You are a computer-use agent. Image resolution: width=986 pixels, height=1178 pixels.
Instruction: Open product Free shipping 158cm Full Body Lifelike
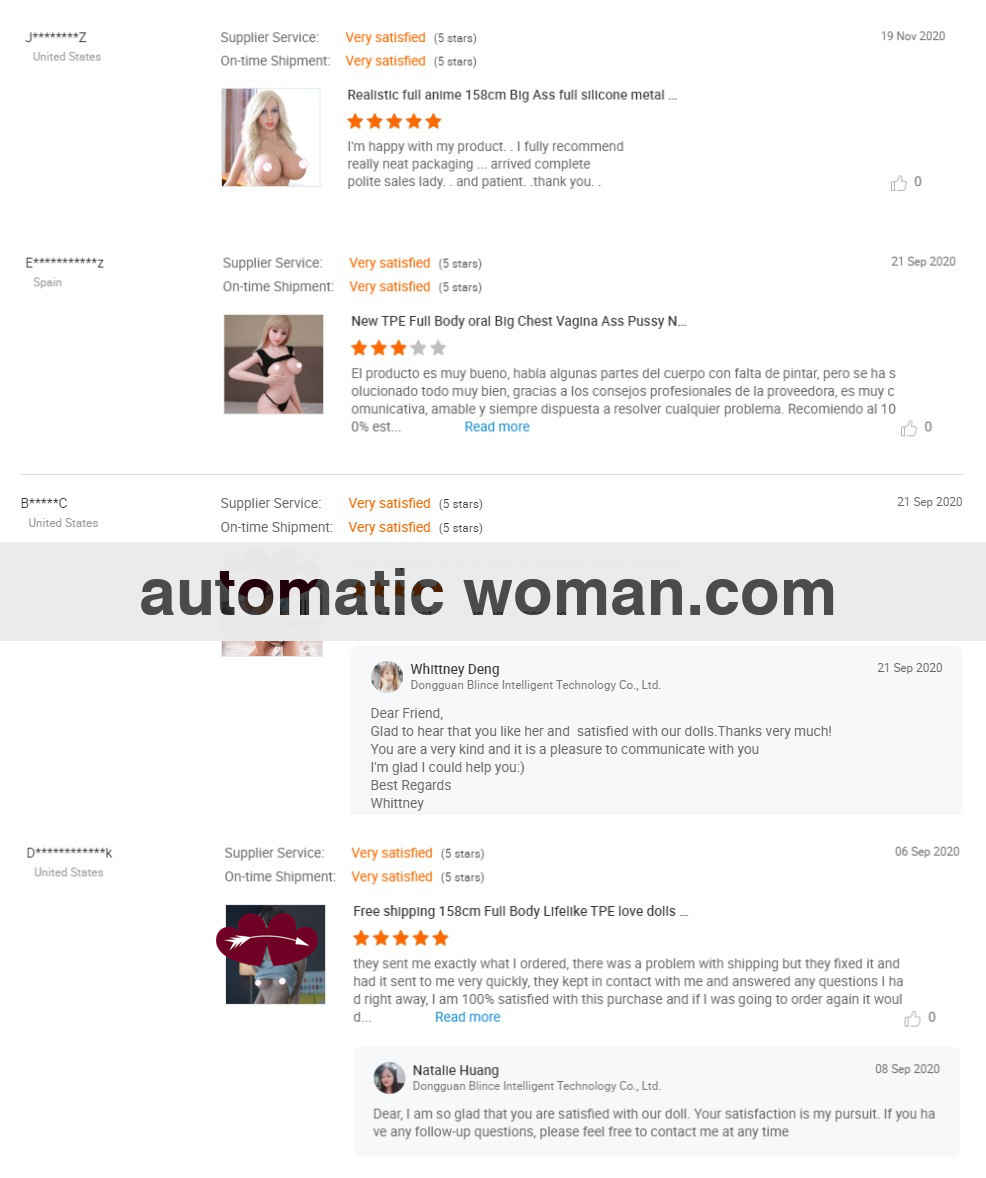(x=520, y=911)
